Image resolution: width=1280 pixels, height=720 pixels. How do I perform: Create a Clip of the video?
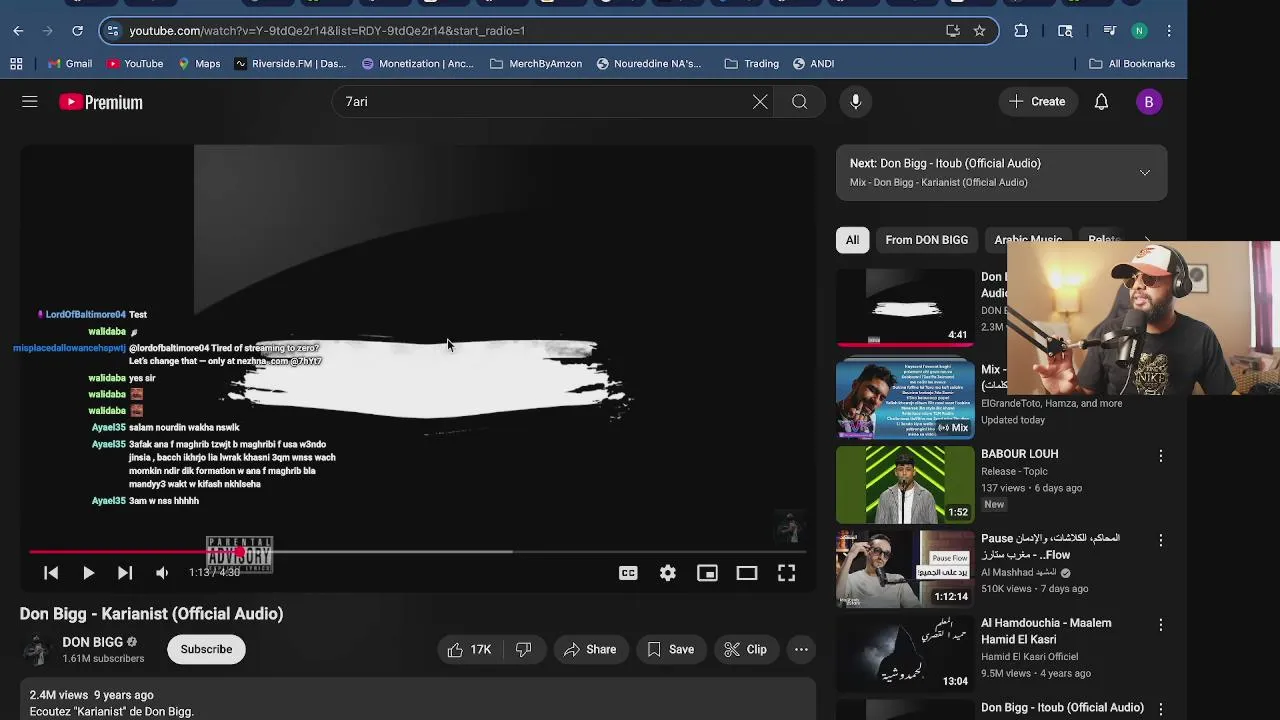coord(745,650)
